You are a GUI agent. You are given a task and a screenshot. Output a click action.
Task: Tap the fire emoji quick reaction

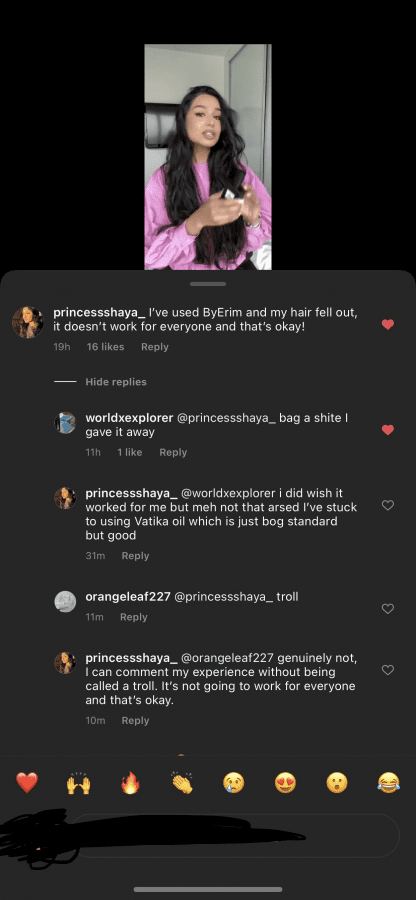pyautogui.click(x=130, y=782)
